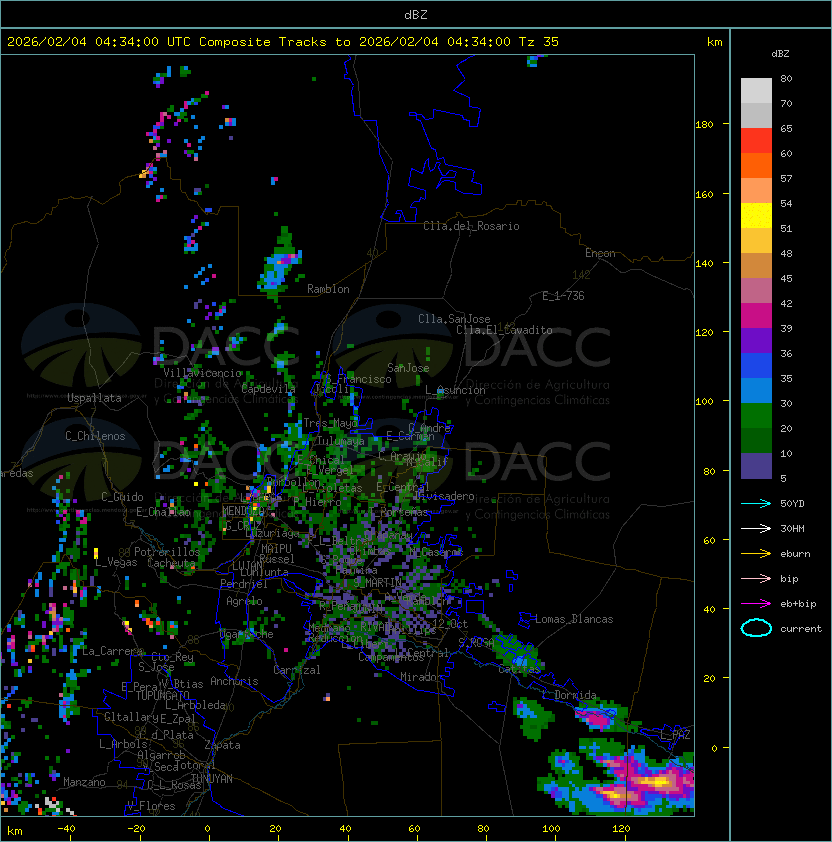Click the 'Mirador' map label
Screen dimensions: 832x842
[x=421, y=677]
